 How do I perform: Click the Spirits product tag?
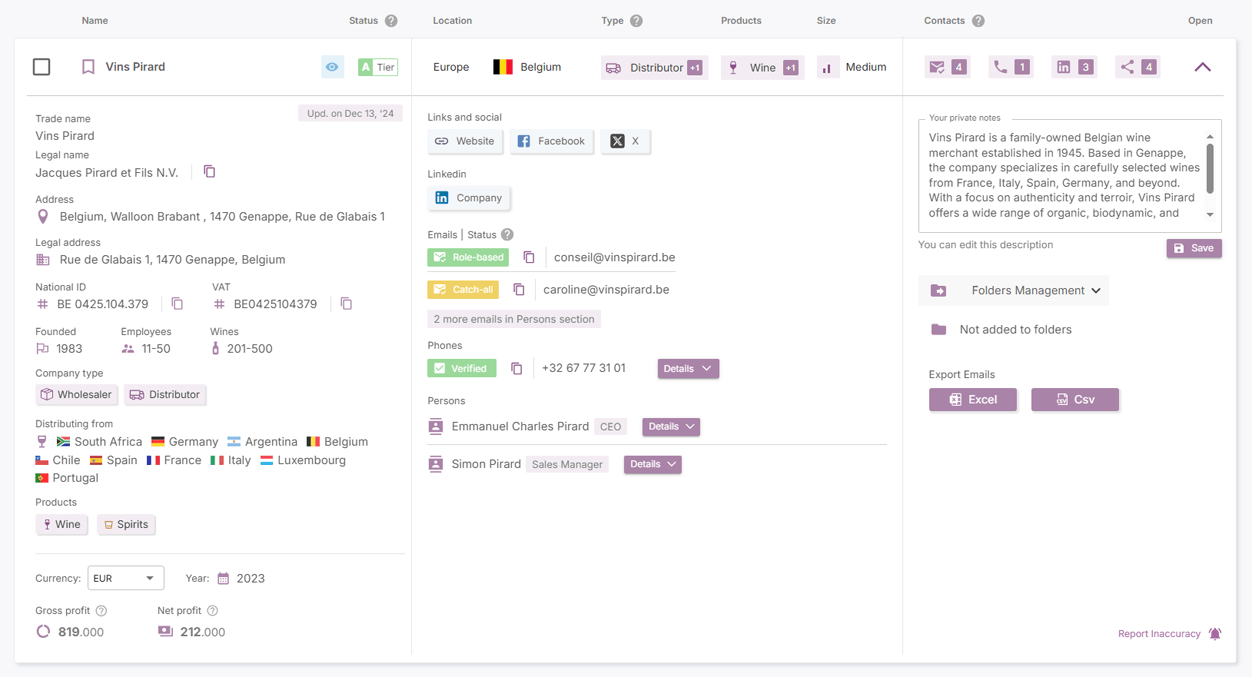point(126,524)
